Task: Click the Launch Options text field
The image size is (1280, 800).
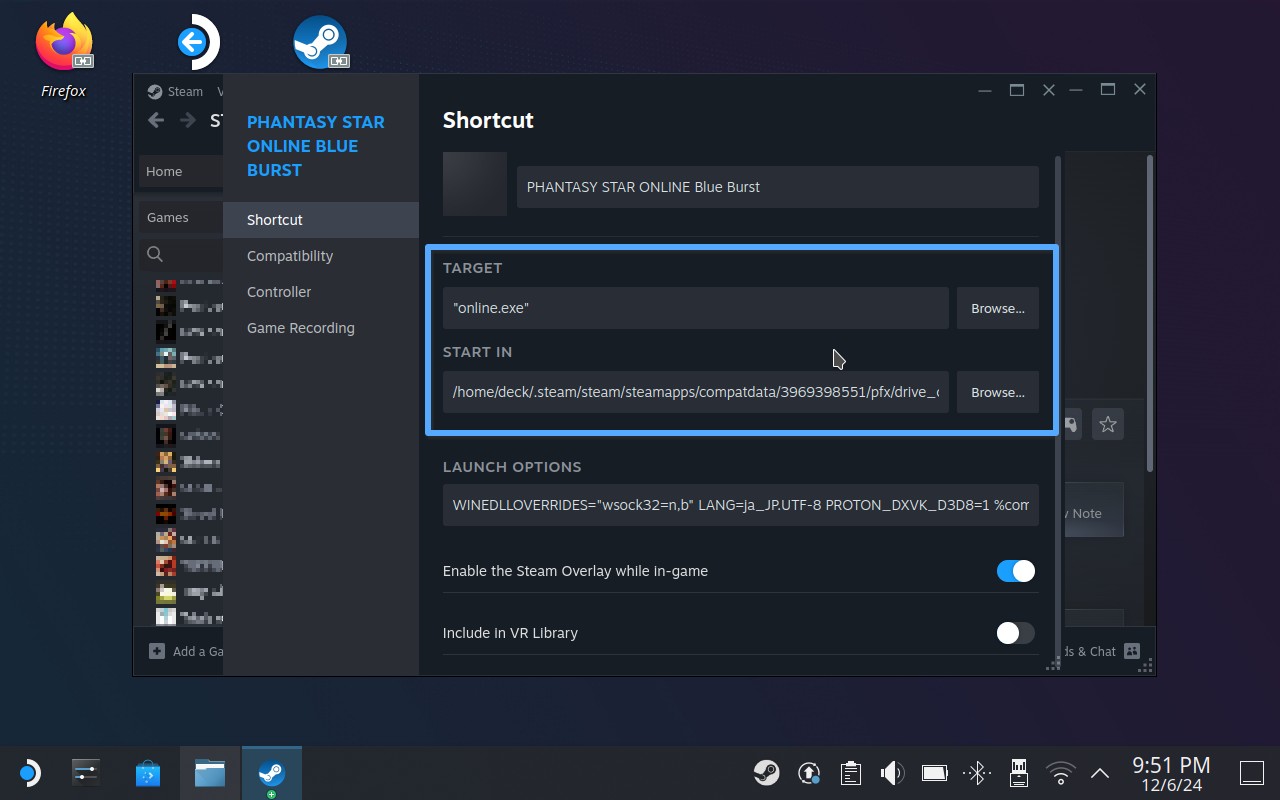Action: point(740,505)
